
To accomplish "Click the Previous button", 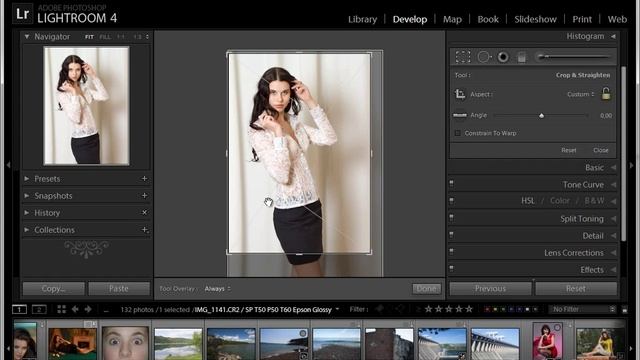I will pos(490,289).
